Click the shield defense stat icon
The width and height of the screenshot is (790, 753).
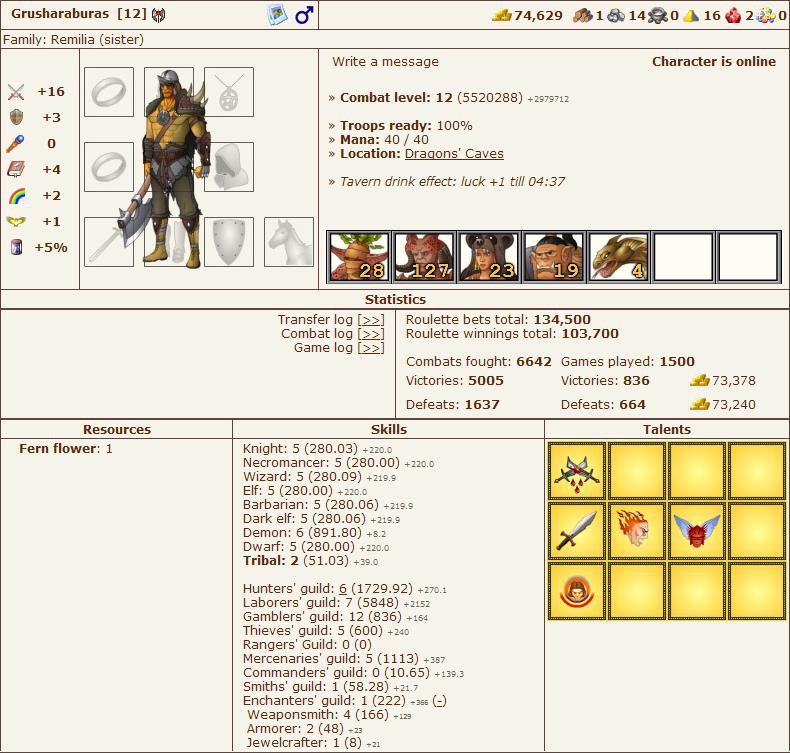coord(16,117)
